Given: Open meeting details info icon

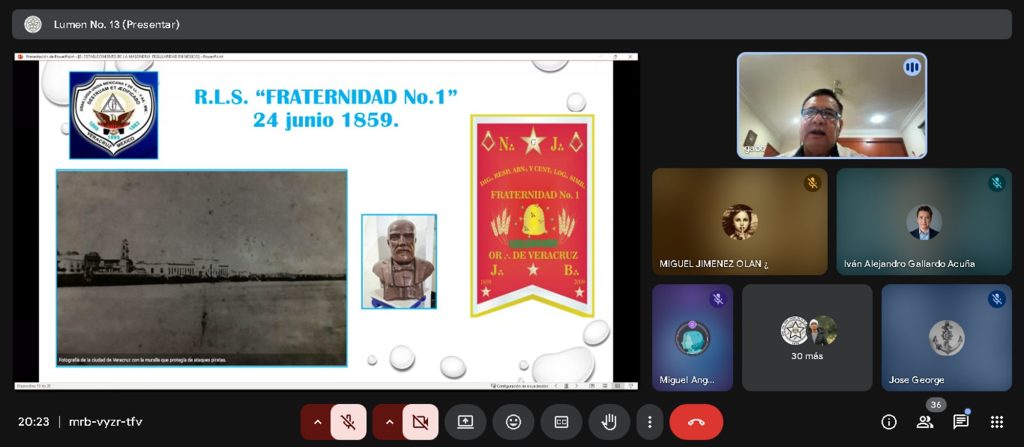Looking at the screenshot, I should point(888,422).
